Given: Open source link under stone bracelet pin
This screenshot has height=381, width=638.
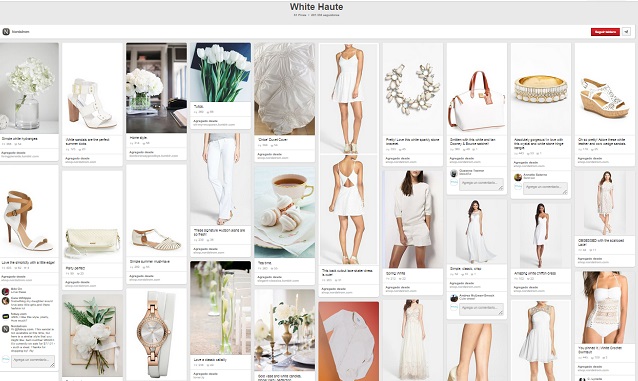Looking at the screenshot, I should coord(401,162).
